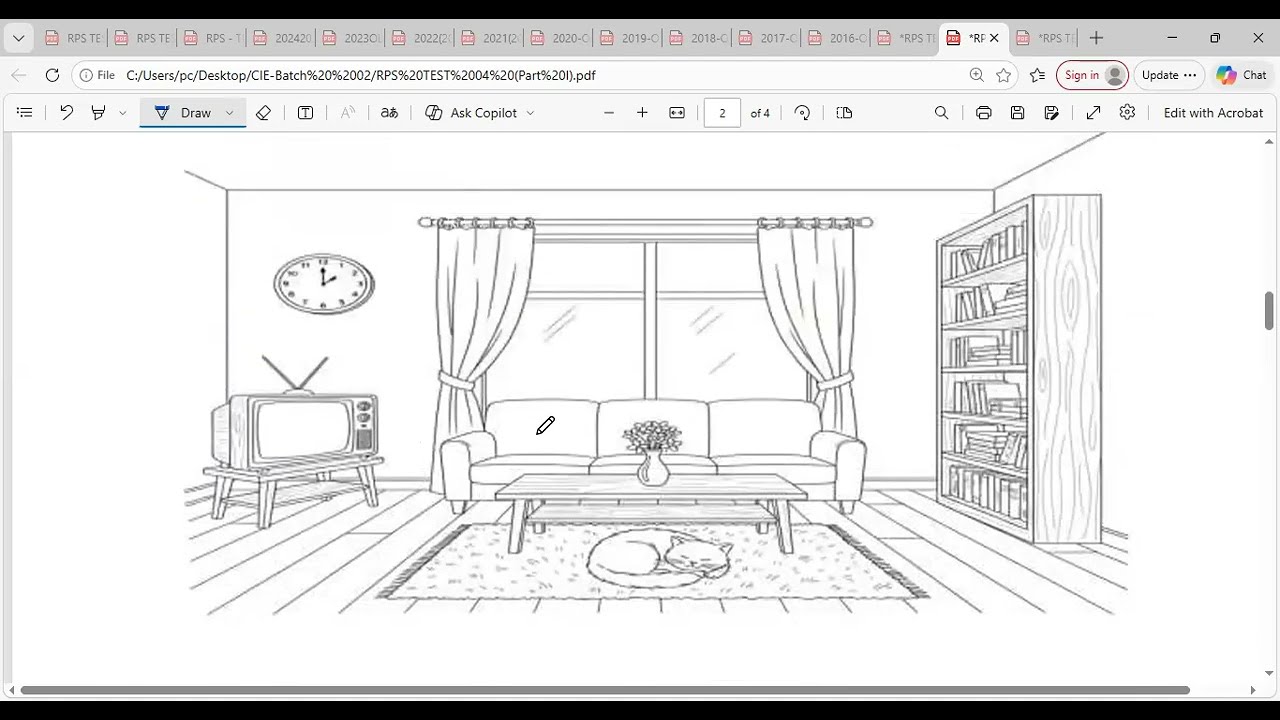The image size is (1280, 720).
Task: Click the Save as icon
Action: [1052, 113]
